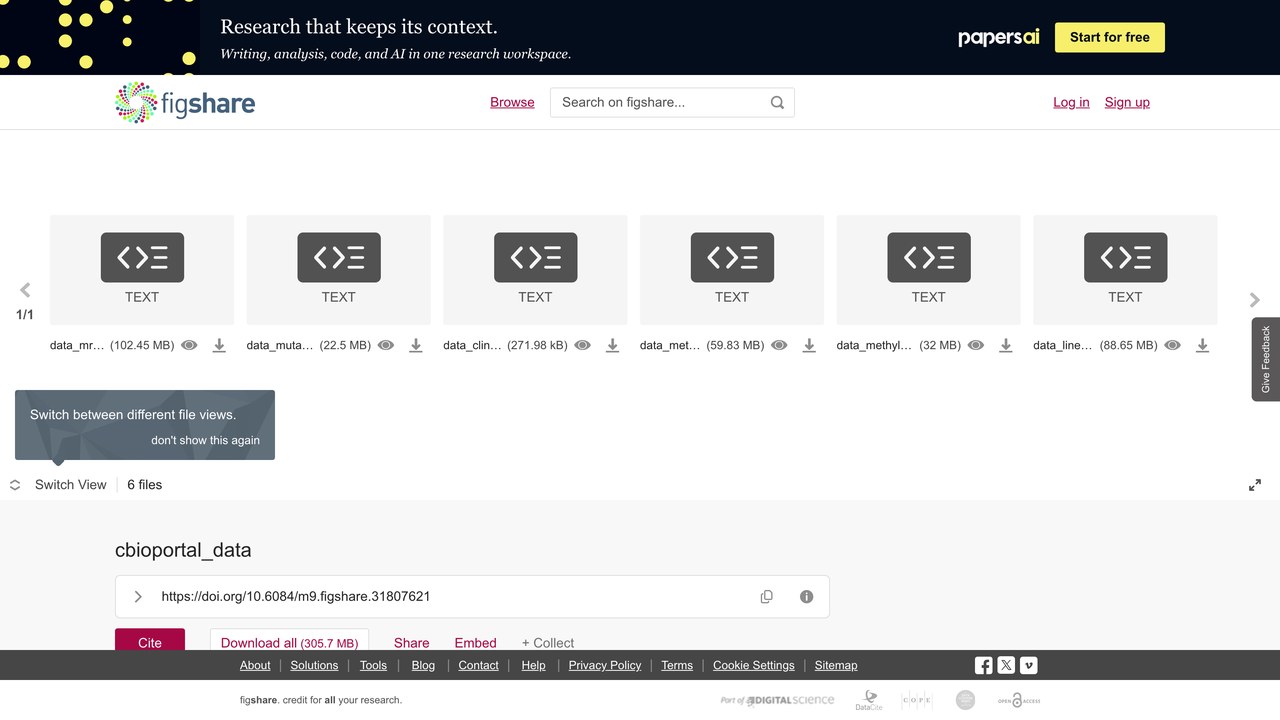Download the 271.98 kB data_clin file

(x=613, y=345)
